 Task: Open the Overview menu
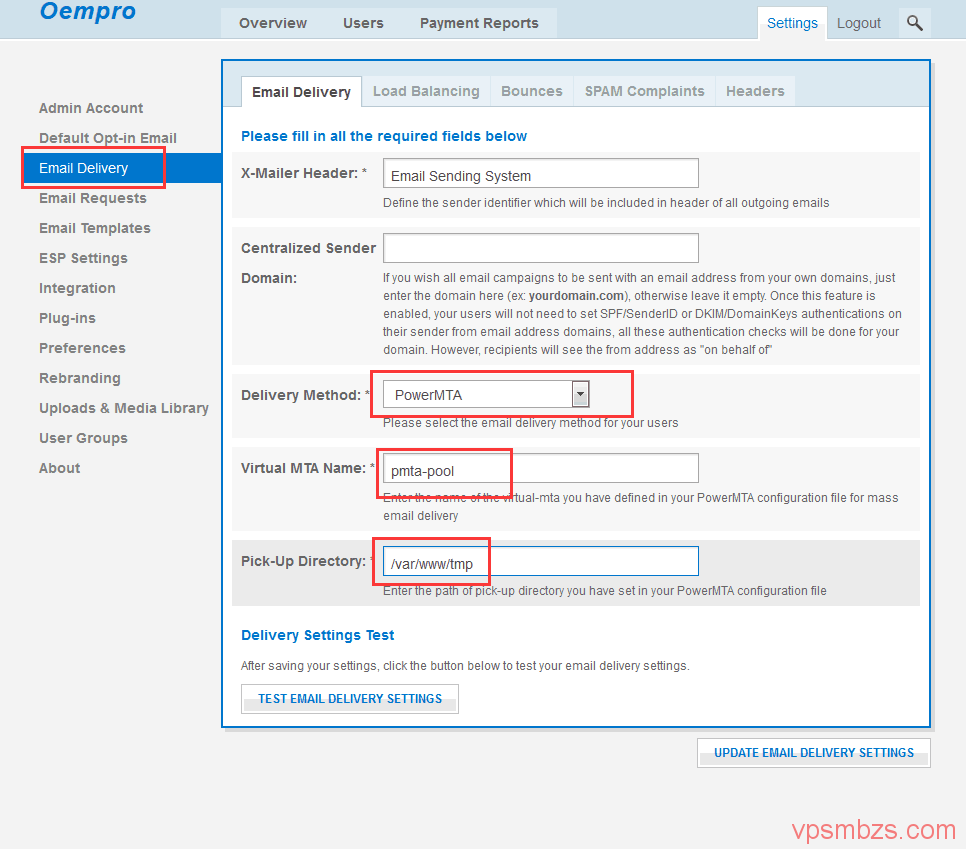(272, 23)
